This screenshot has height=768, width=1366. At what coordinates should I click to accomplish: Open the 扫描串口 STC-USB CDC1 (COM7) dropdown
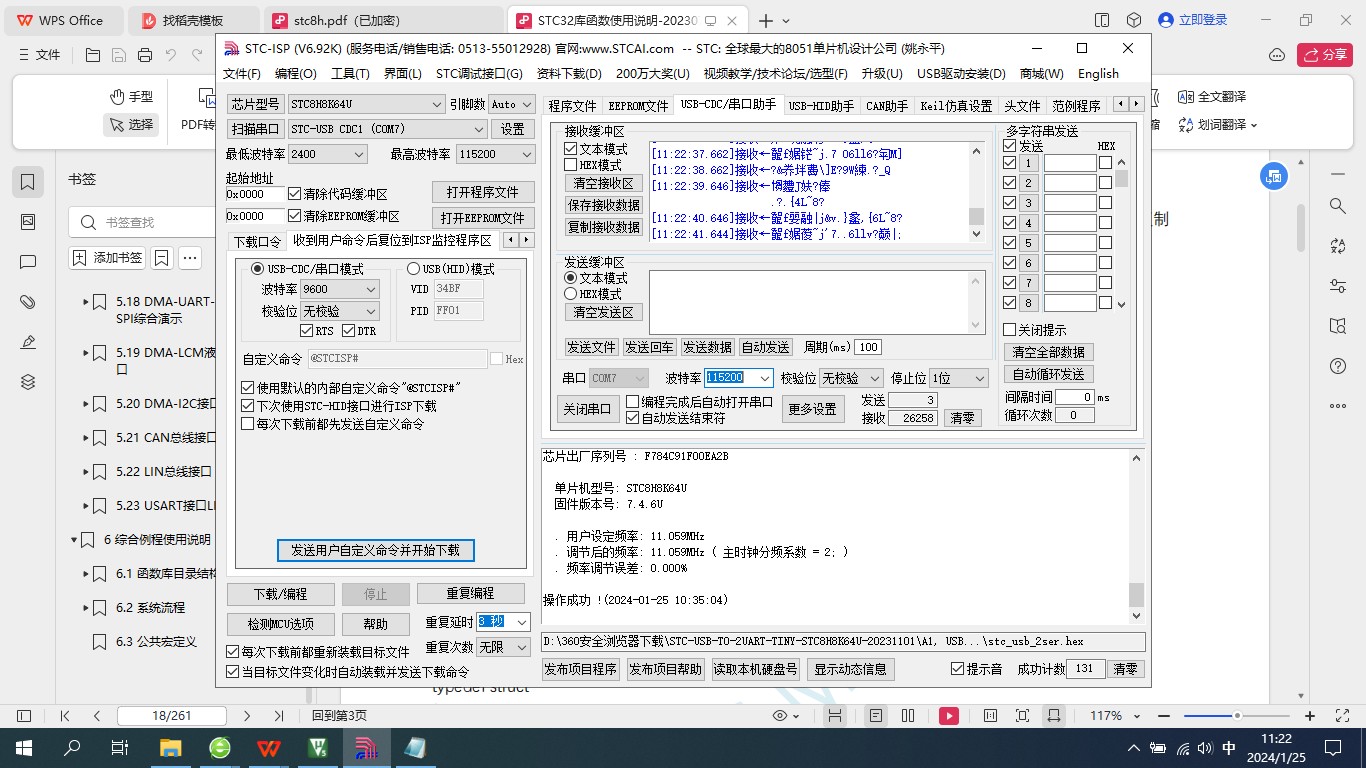coord(479,129)
